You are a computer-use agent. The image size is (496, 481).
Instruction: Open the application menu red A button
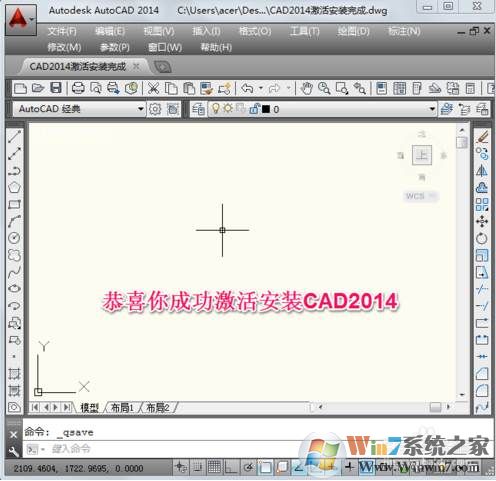click(x=20, y=19)
